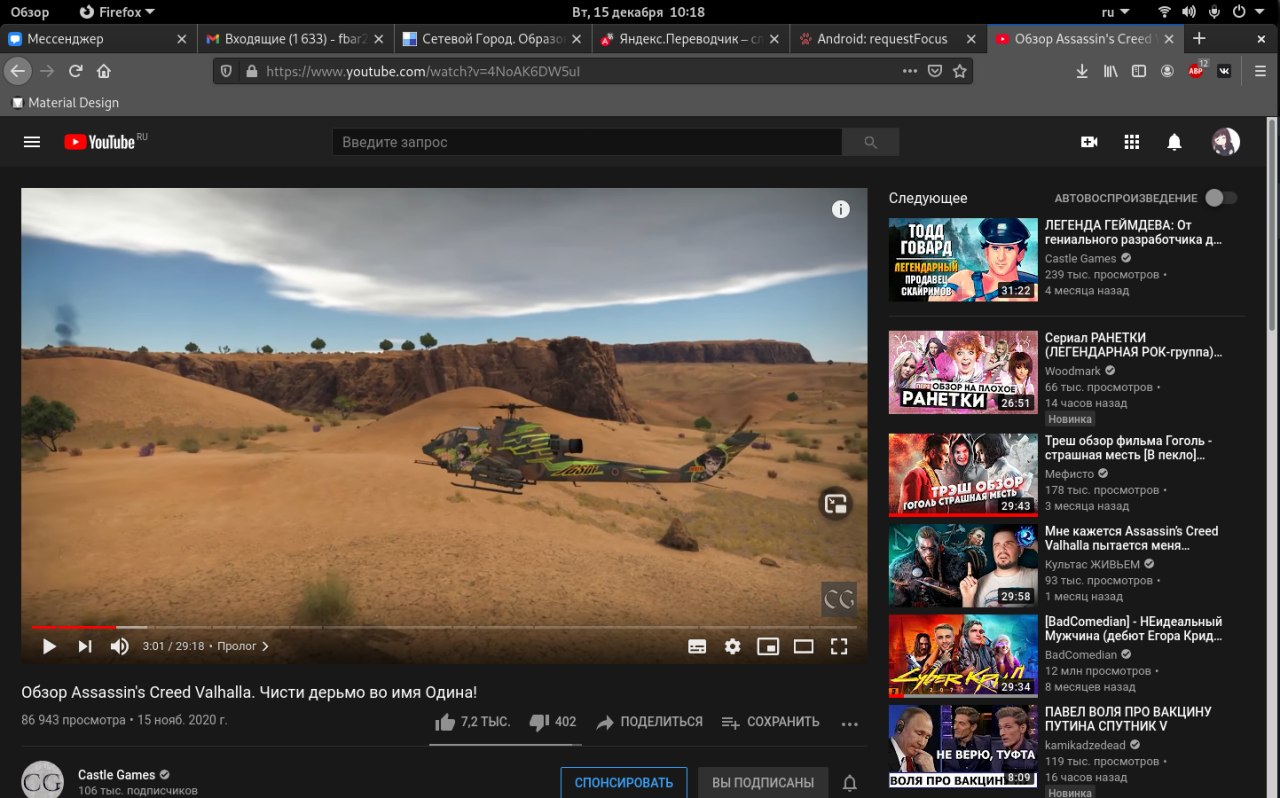This screenshot has width=1280, height=798.
Task: Toggle the АВТОВОСПРОИЗВЕДЕНИЕ autoplay switch
Action: coord(1221,198)
